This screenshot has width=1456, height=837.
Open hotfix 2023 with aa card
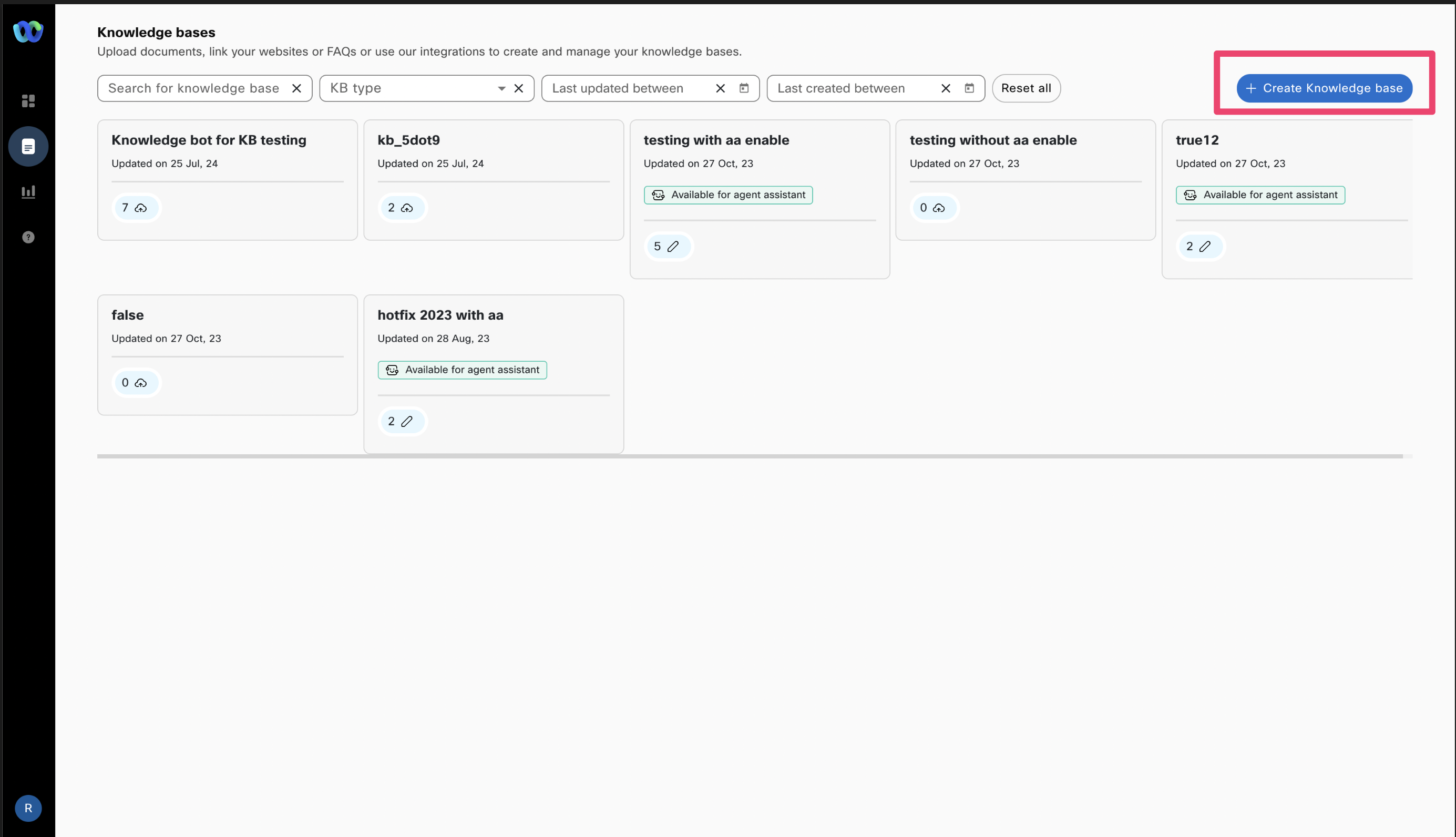493,374
